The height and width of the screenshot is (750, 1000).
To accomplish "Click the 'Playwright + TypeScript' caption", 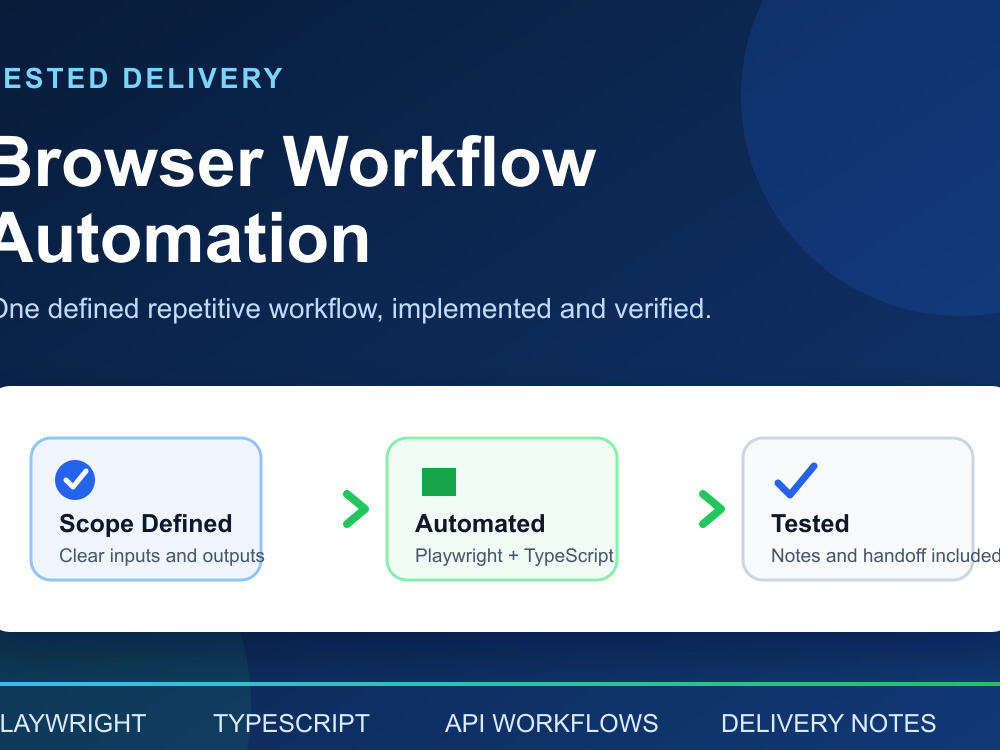I will click(x=514, y=555).
